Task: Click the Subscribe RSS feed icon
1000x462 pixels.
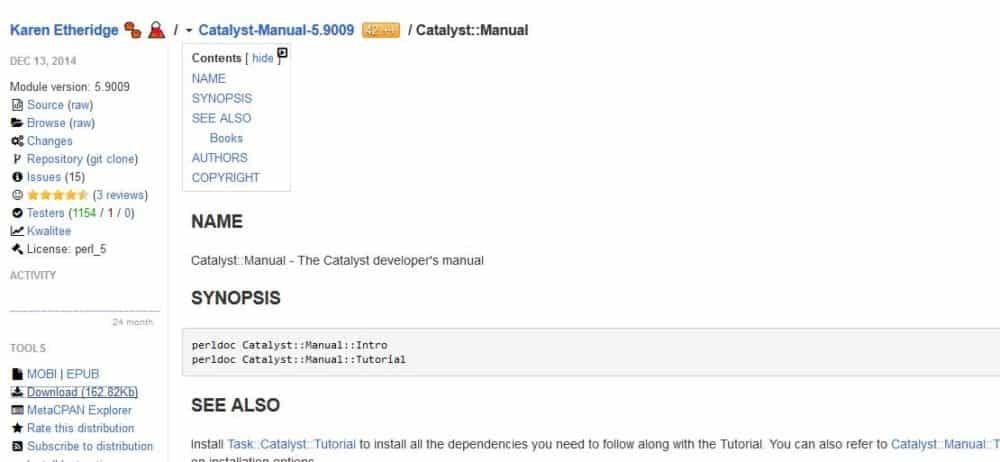Action: pos(17,446)
